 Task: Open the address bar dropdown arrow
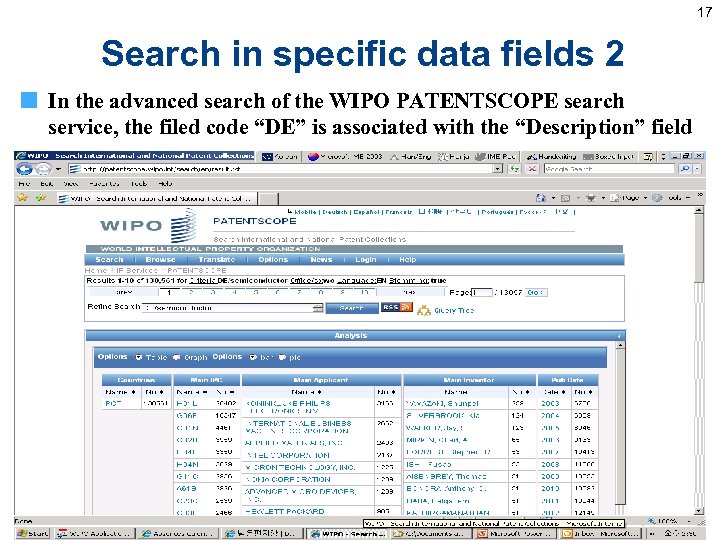pyautogui.click(x=497, y=169)
